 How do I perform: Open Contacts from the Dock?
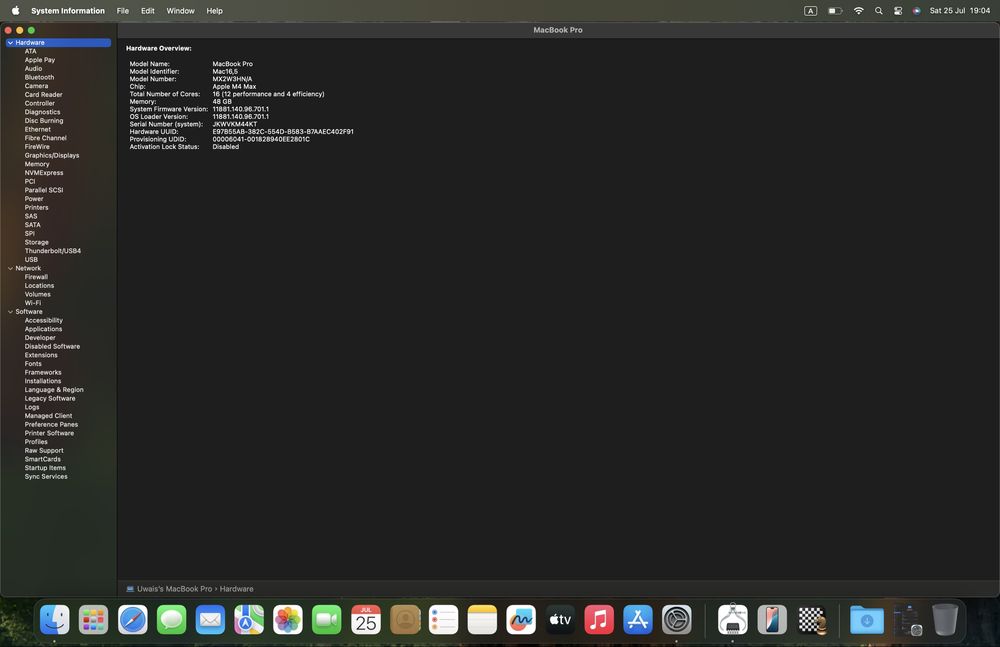[x=405, y=620]
